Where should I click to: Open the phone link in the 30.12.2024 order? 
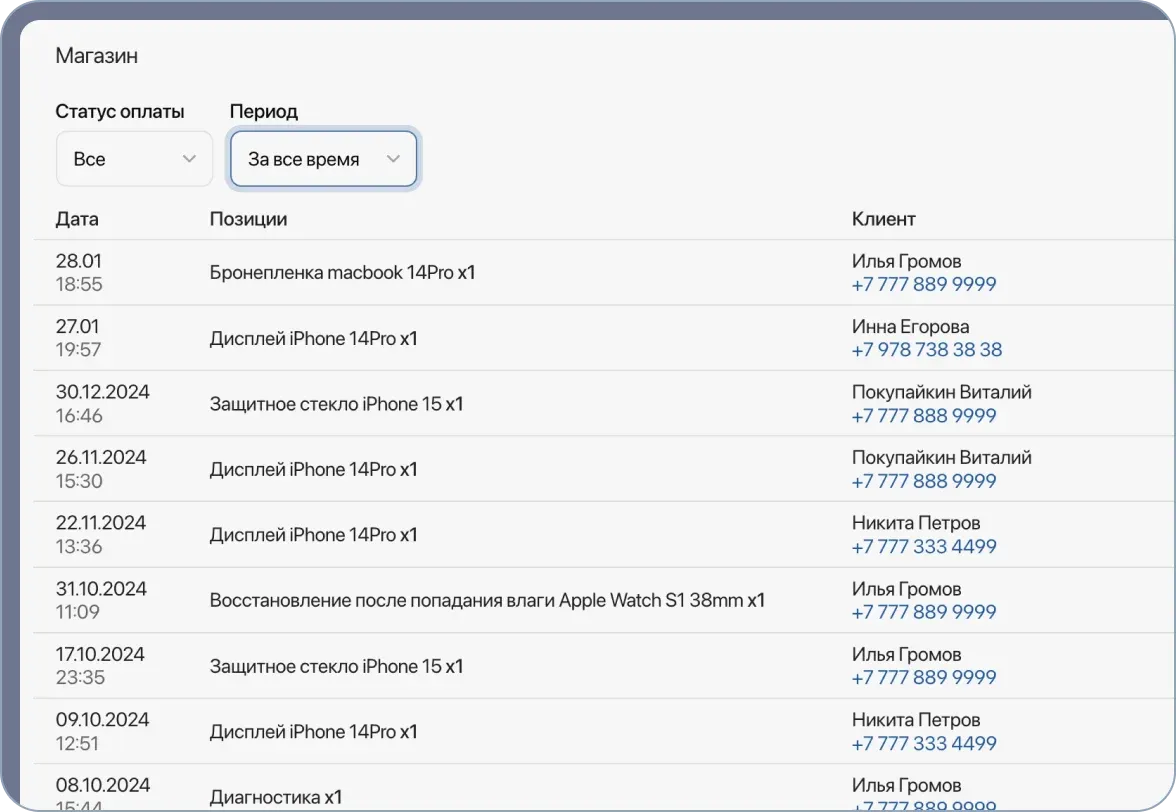(923, 416)
